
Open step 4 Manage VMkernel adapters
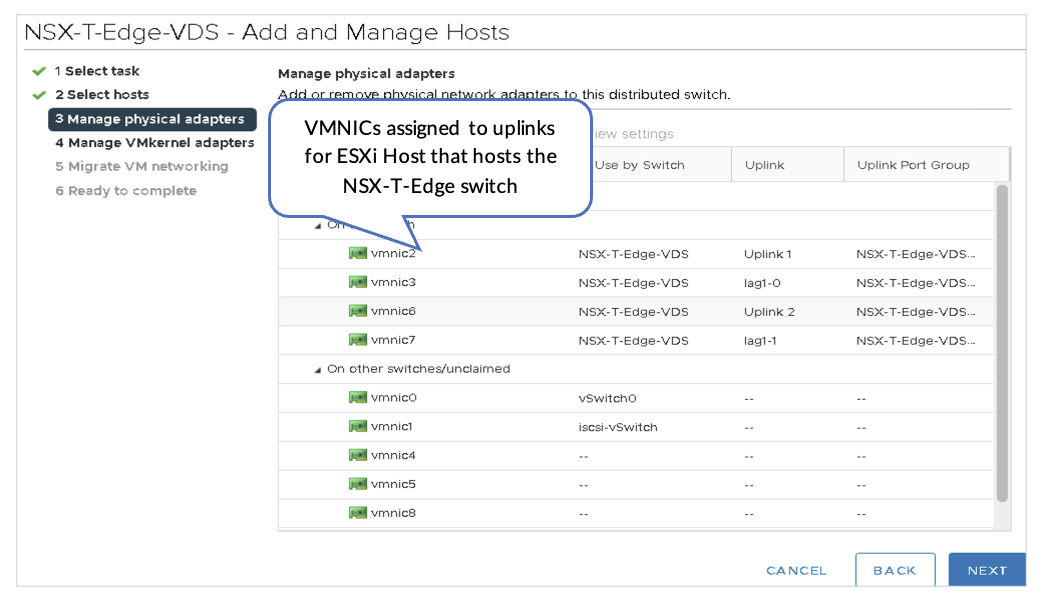pos(155,143)
